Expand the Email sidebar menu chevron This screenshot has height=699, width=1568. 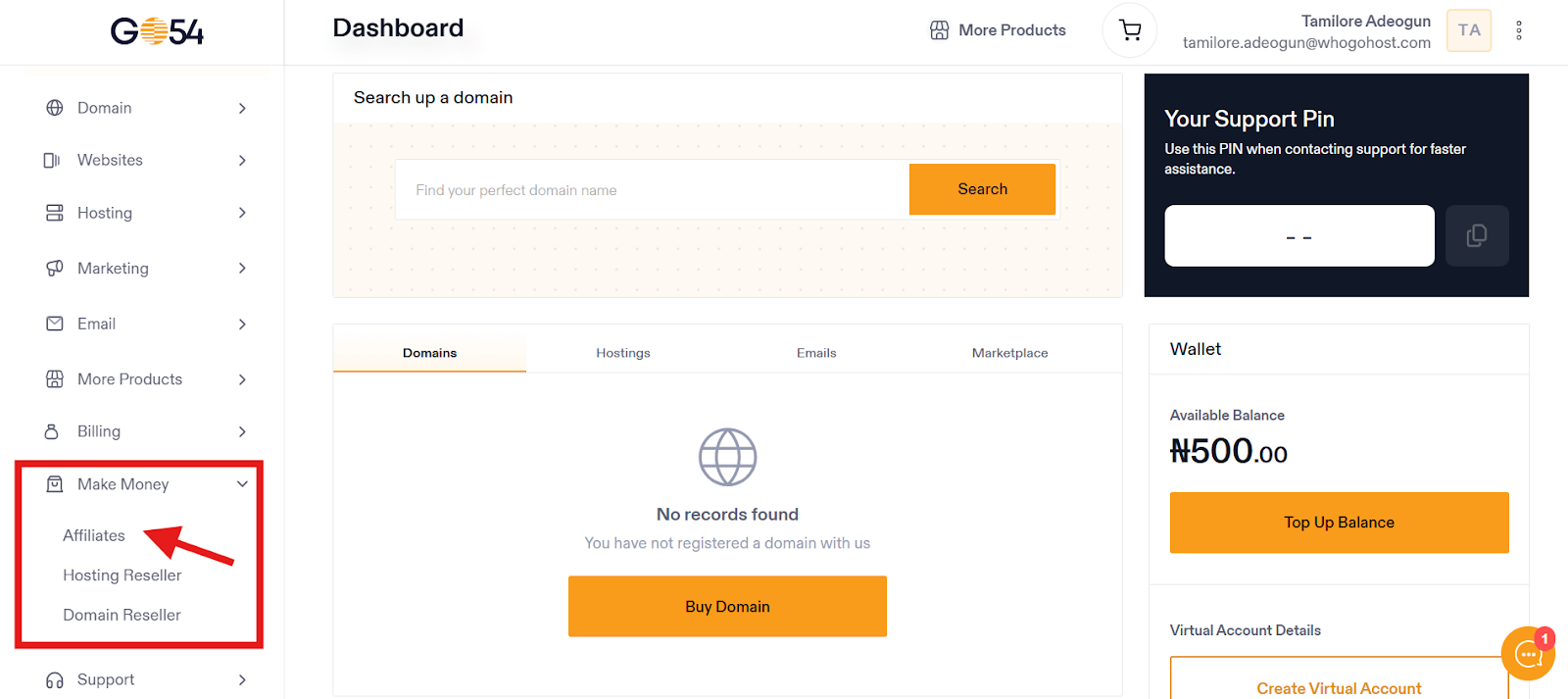(x=242, y=324)
